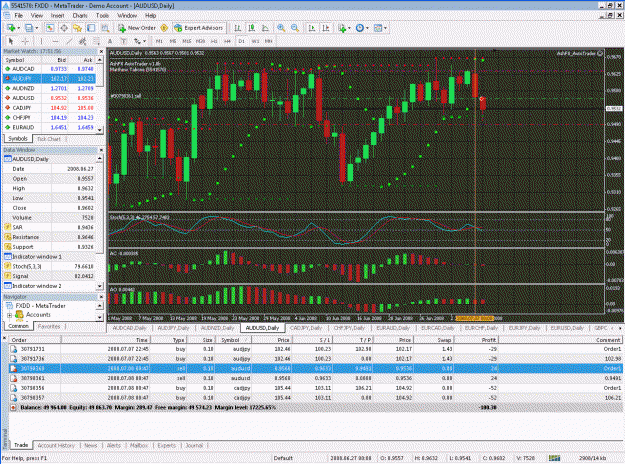The image size is (625, 464).
Task: Switch timeframe to W1
Action: click(255, 41)
